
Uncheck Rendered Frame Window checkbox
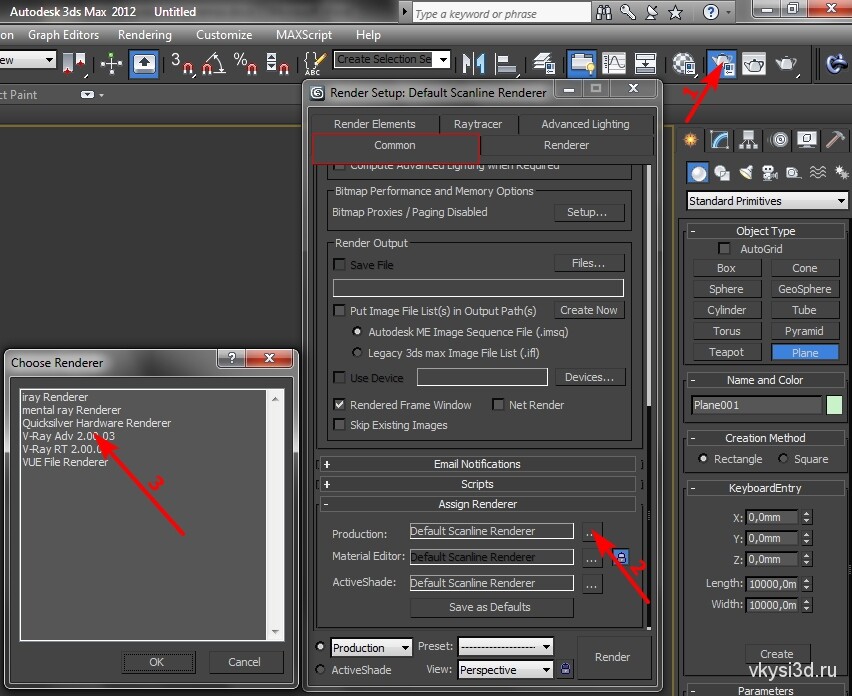[340, 405]
